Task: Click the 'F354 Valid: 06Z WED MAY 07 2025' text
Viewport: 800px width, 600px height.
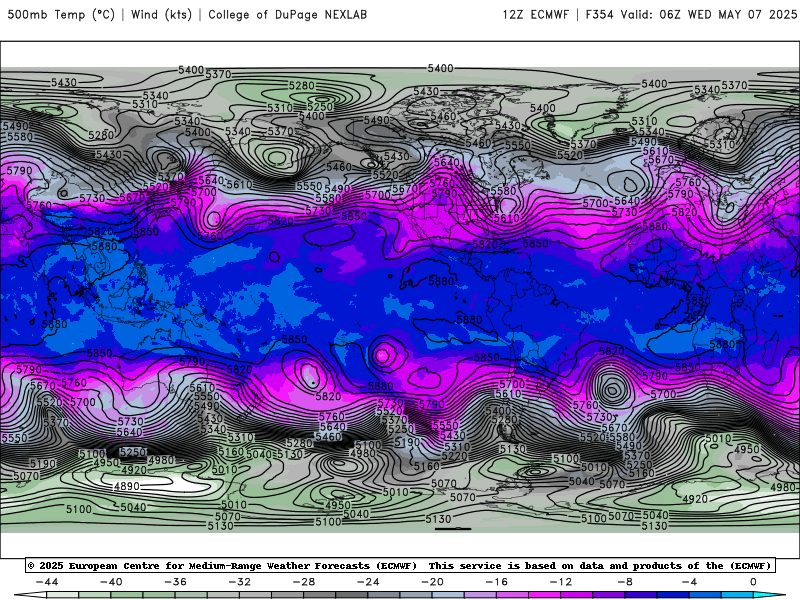Action: [691, 14]
